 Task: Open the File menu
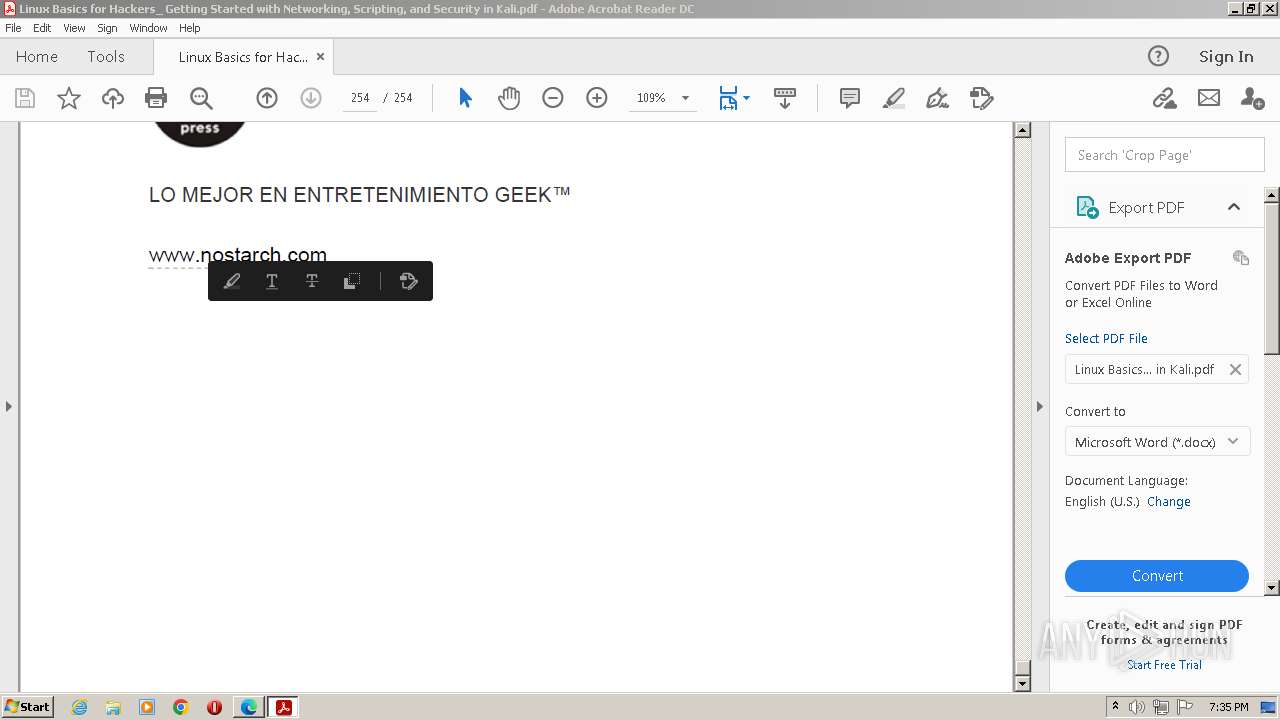[x=13, y=28]
